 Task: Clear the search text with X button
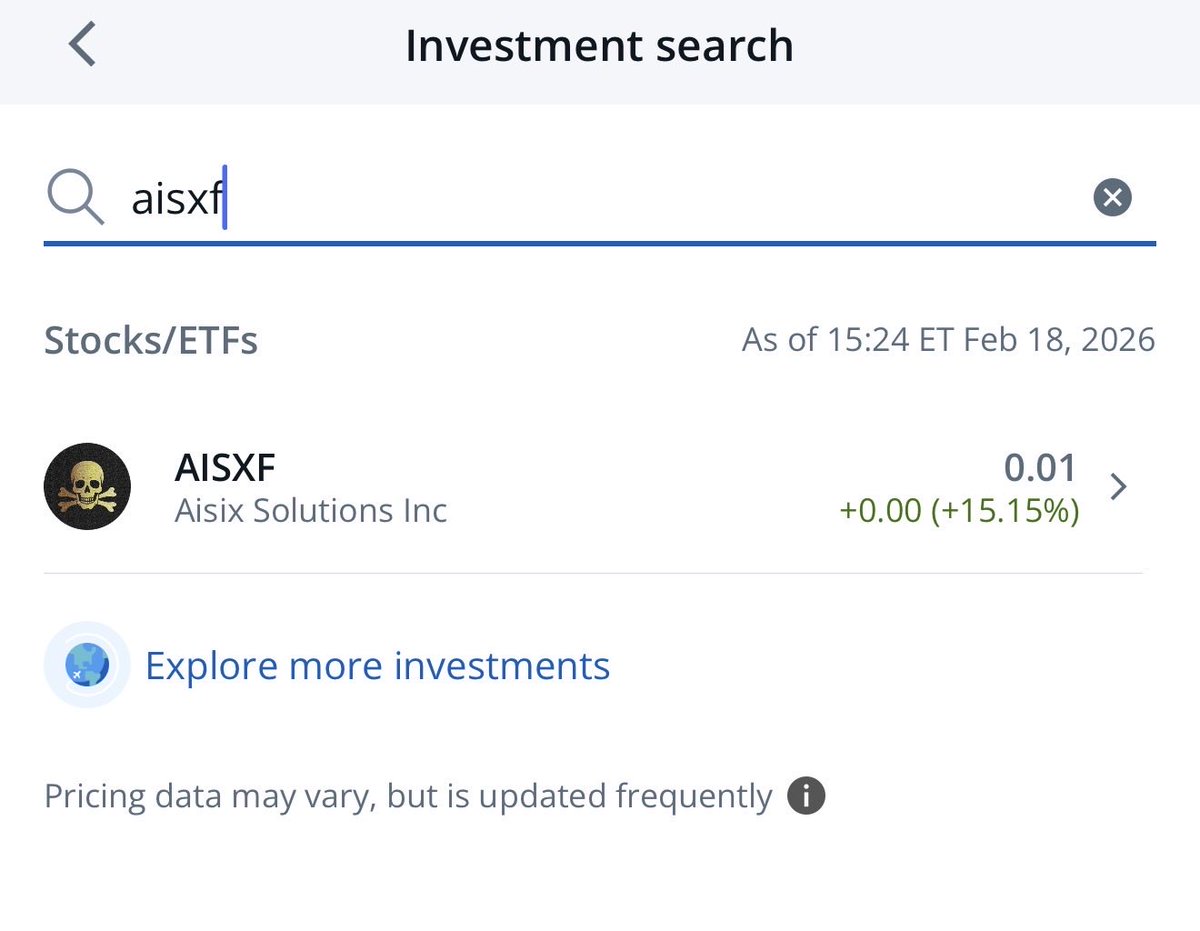(1112, 197)
